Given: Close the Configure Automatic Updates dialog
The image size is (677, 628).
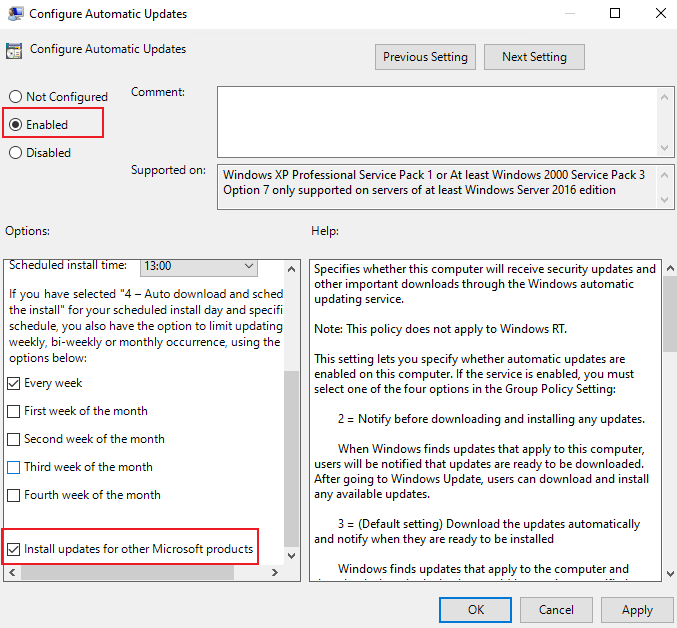Looking at the screenshot, I should 661,13.
